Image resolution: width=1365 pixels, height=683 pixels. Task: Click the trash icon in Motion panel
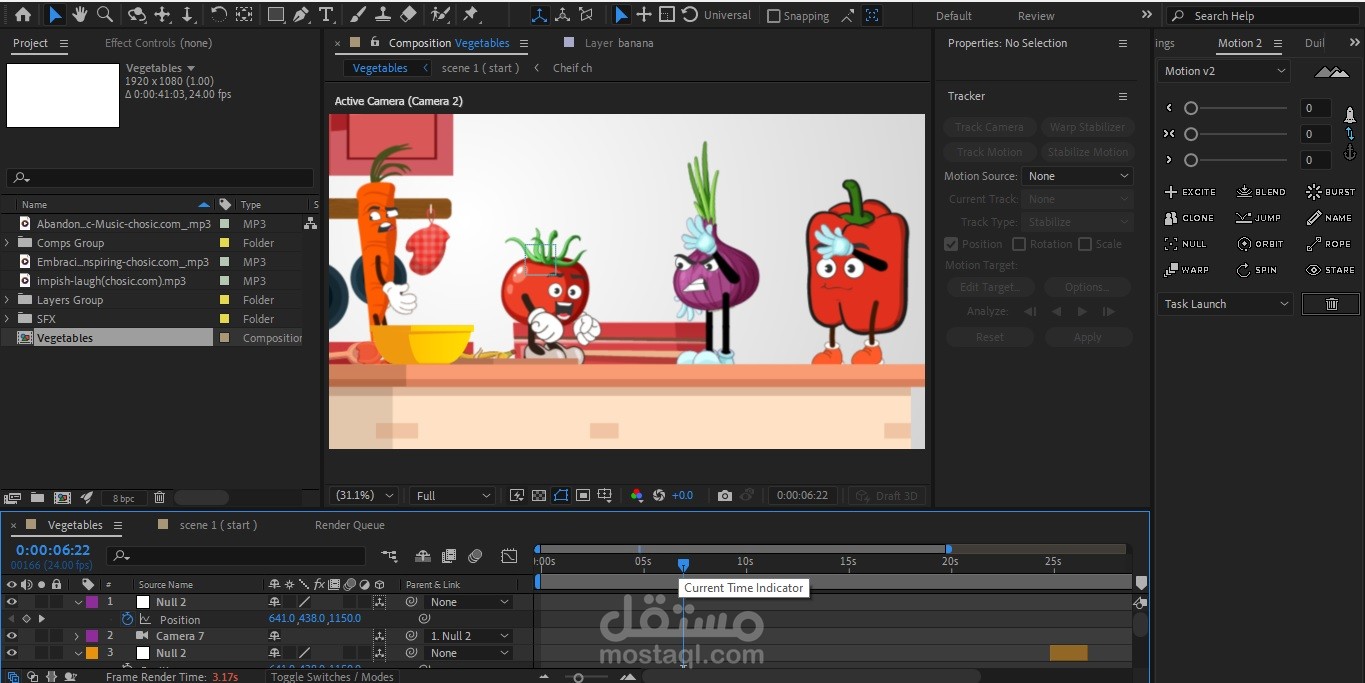click(x=1331, y=304)
